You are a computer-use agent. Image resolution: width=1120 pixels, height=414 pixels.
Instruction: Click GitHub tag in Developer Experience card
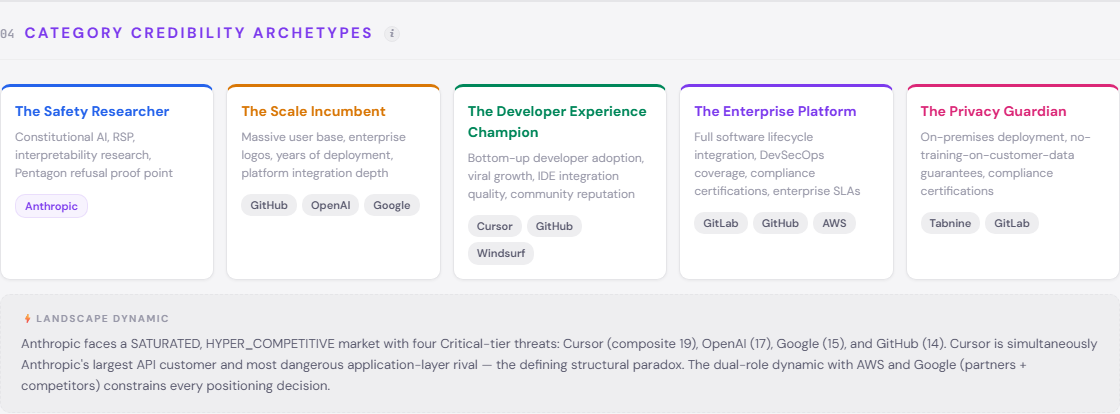[554, 226]
